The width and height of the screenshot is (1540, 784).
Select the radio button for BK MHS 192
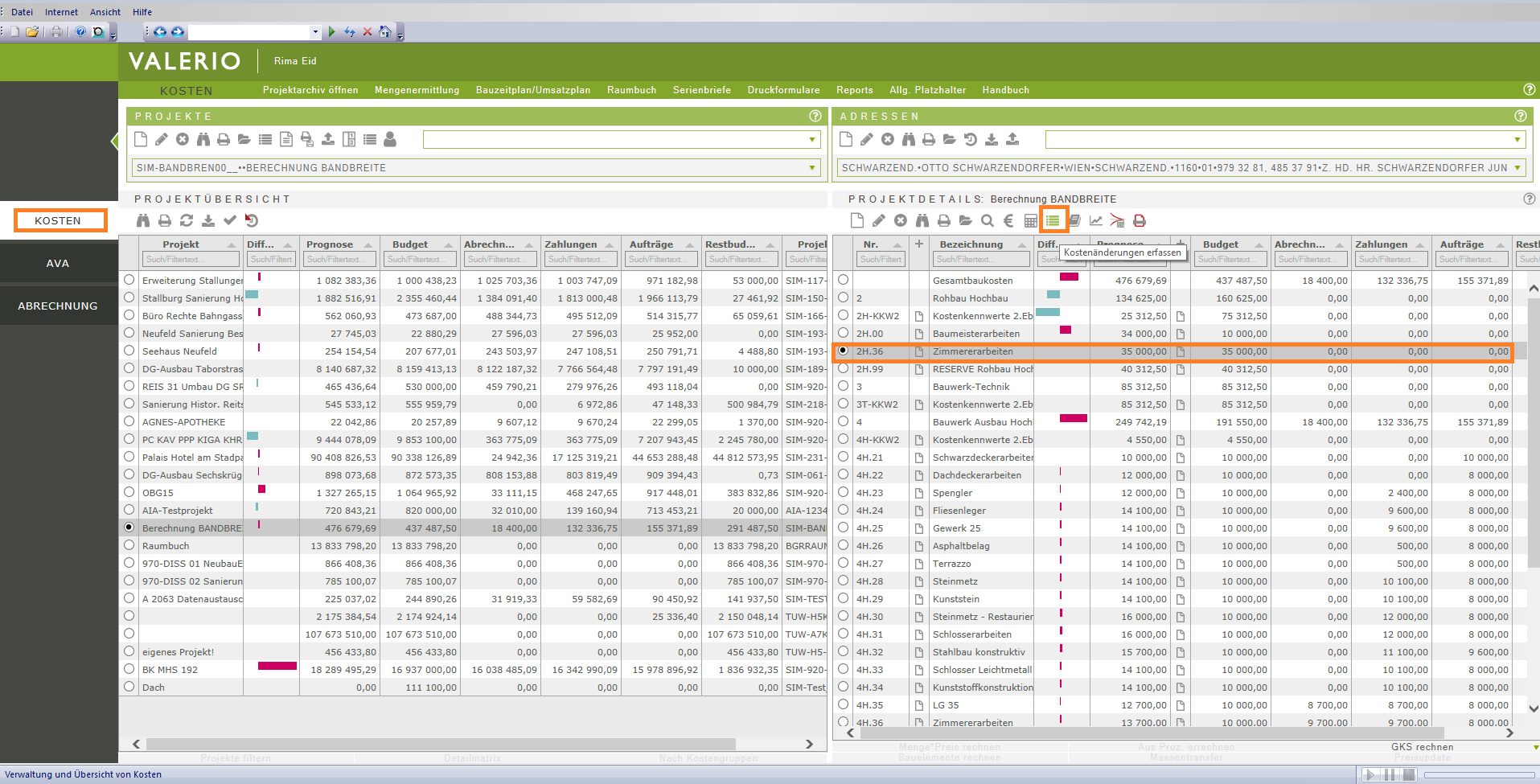(129, 669)
